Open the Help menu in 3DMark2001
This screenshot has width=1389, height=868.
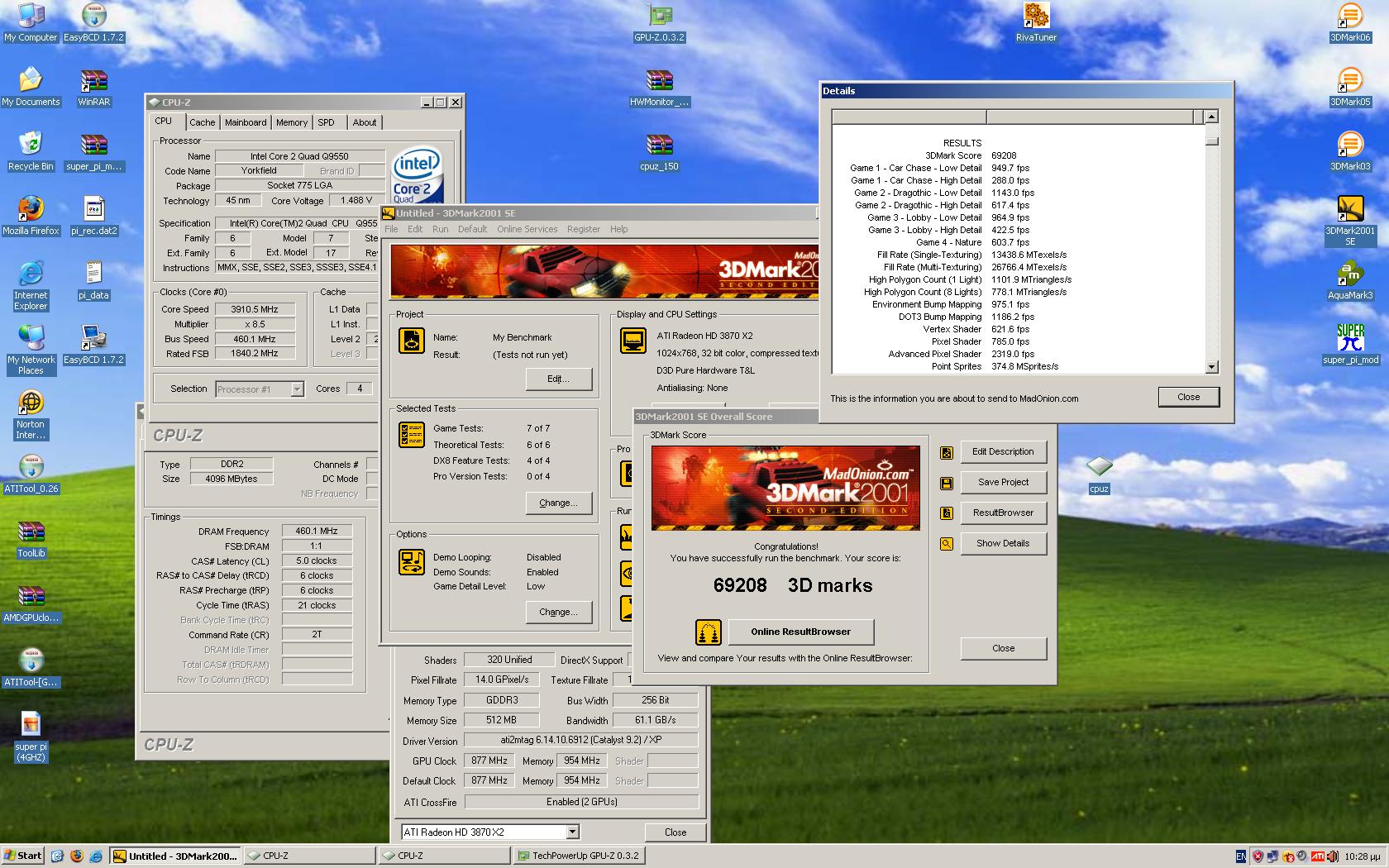point(618,229)
